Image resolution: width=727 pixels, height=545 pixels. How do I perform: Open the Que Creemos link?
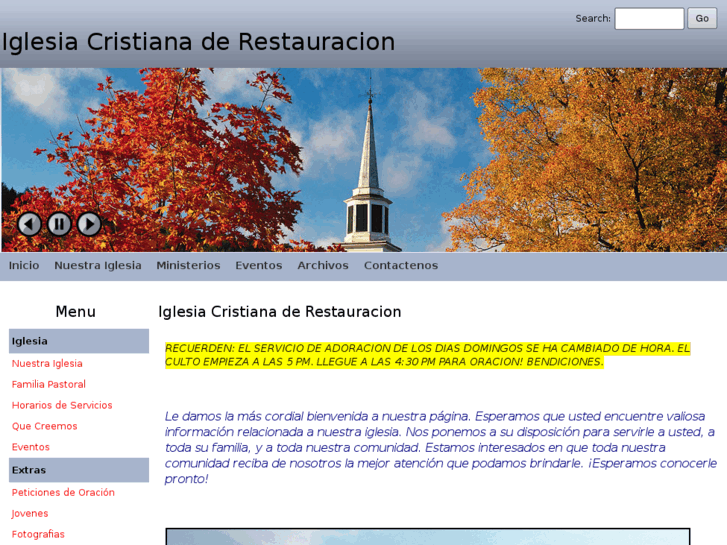point(45,426)
